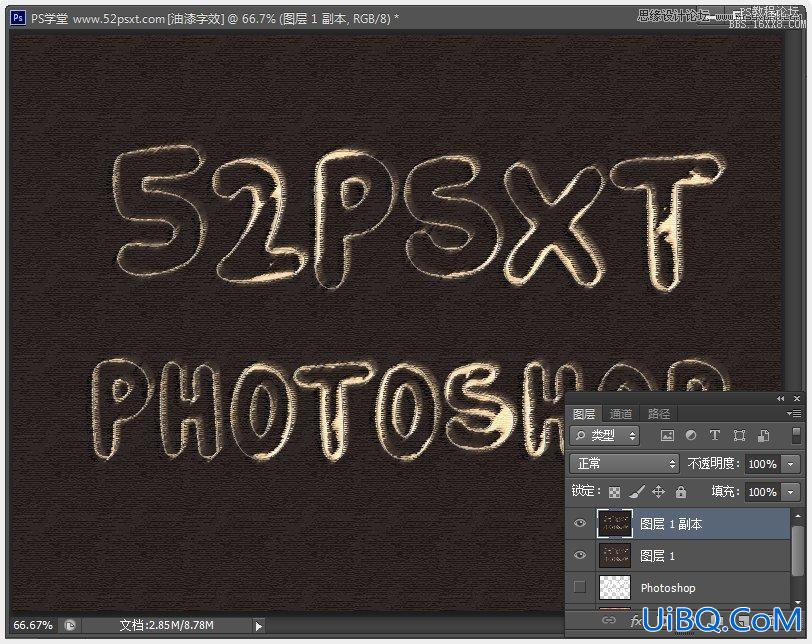Click the 不透明度 opacity label

click(713, 463)
